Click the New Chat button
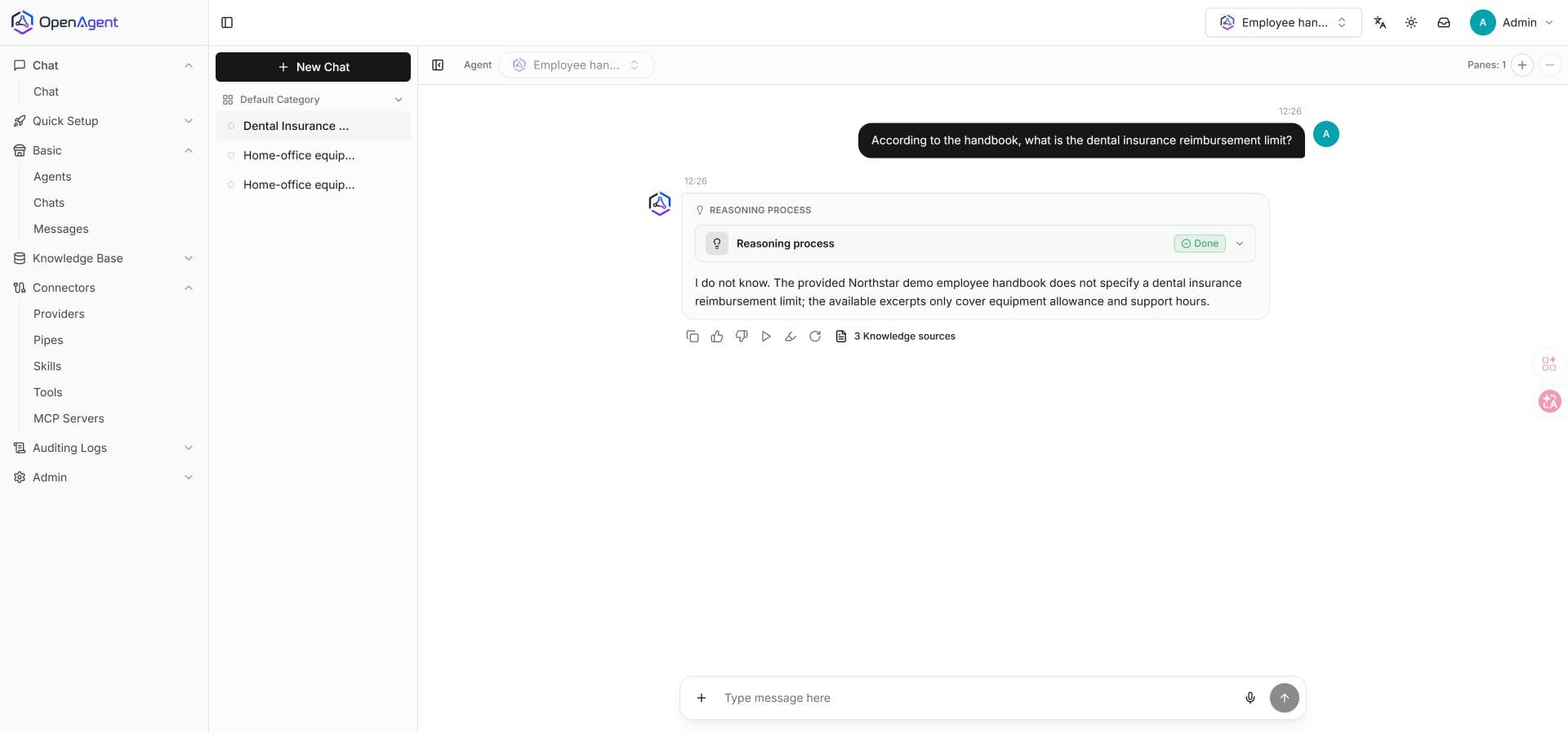This screenshot has width=1568, height=733. (x=313, y=67)
